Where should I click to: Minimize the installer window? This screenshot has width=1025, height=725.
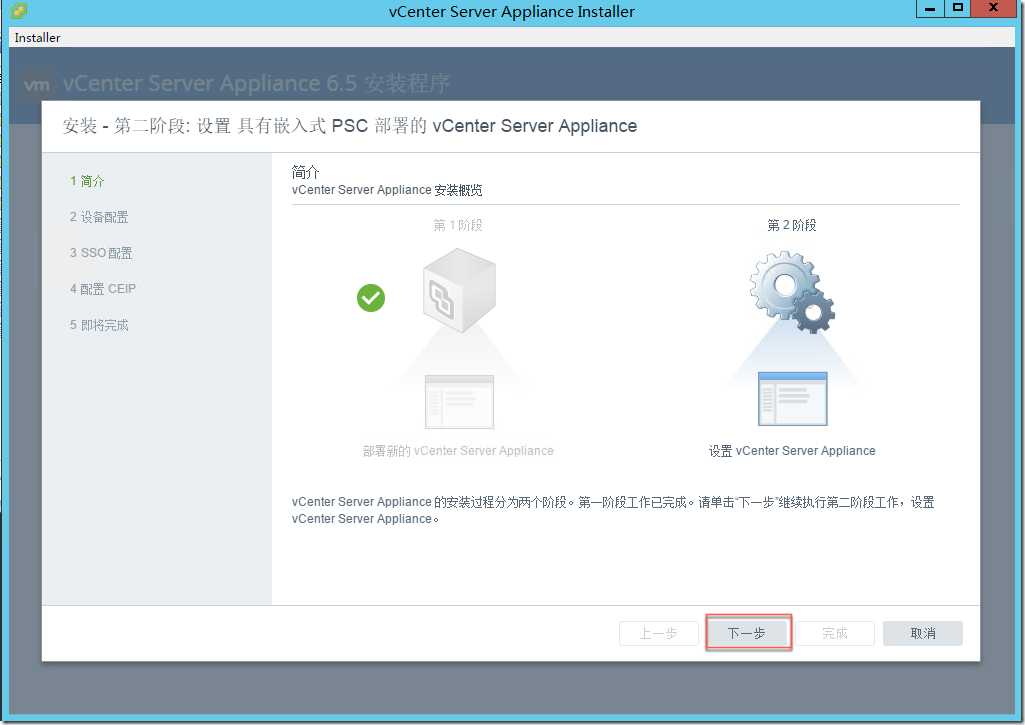point(930,8)
